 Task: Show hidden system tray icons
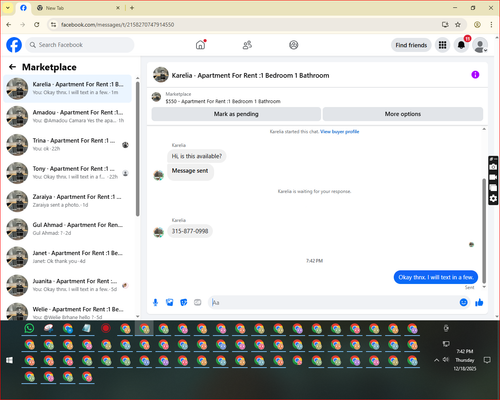tap(436, 360)
